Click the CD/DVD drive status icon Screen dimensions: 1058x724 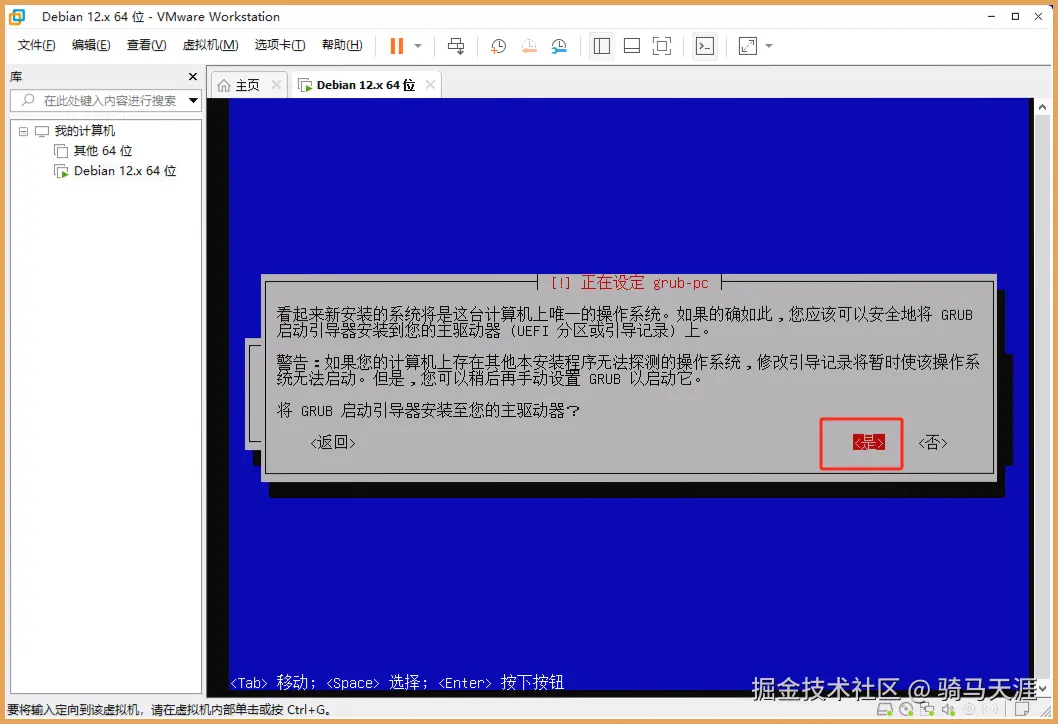(x=906, y=709)
